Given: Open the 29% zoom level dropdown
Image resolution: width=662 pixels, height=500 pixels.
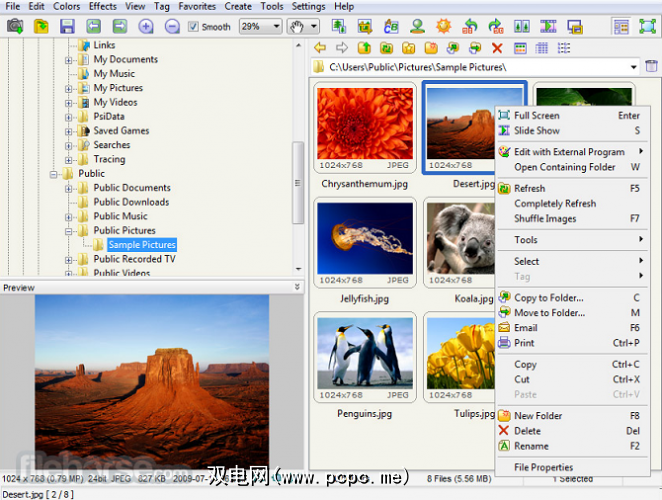Looking at the screenshot, I should point(275,27).
